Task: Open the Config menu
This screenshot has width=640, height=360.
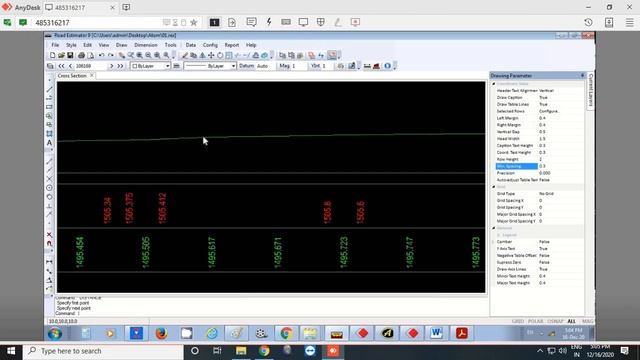Action: click(x=210, y=45)
